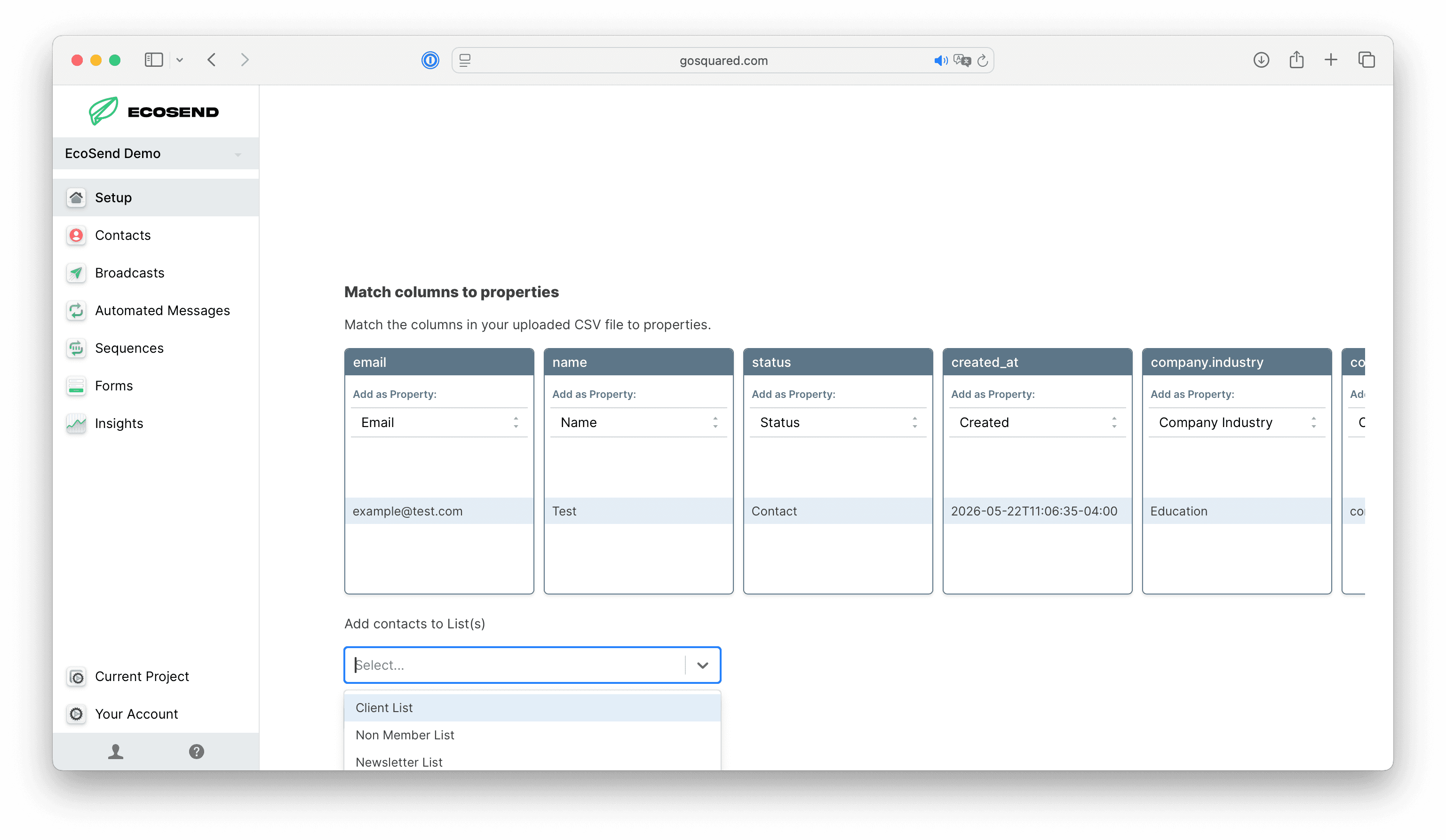The image size is (1446, 840).
Task: Click the Broadcasts paper plane icon
Action: (76, 273)
